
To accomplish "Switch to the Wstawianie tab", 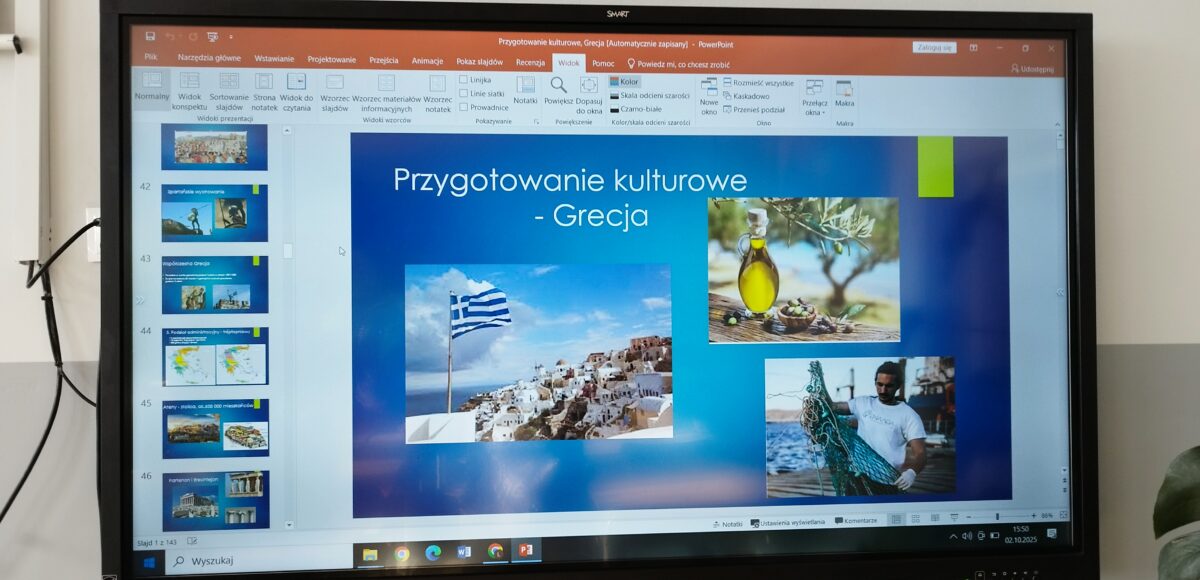I will (x=274, y=59).
